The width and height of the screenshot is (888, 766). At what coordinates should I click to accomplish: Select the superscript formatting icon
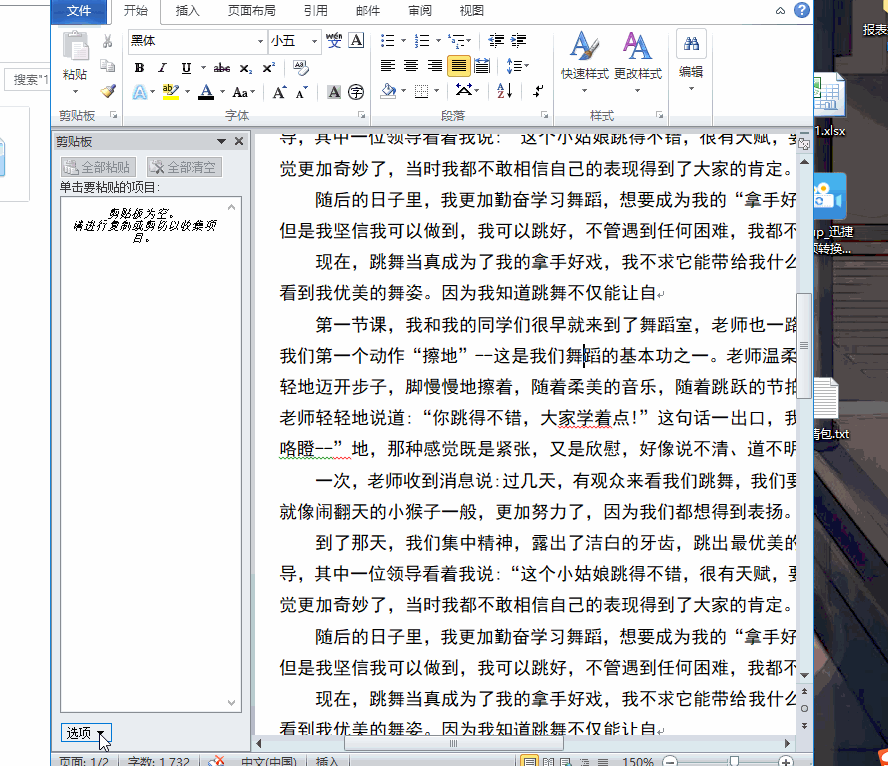pos(269,67)
